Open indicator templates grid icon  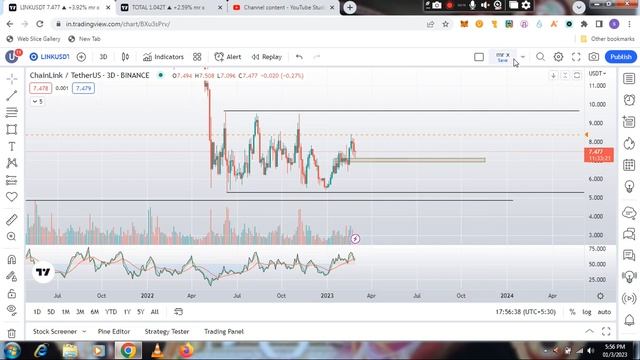tap(197, 57)
